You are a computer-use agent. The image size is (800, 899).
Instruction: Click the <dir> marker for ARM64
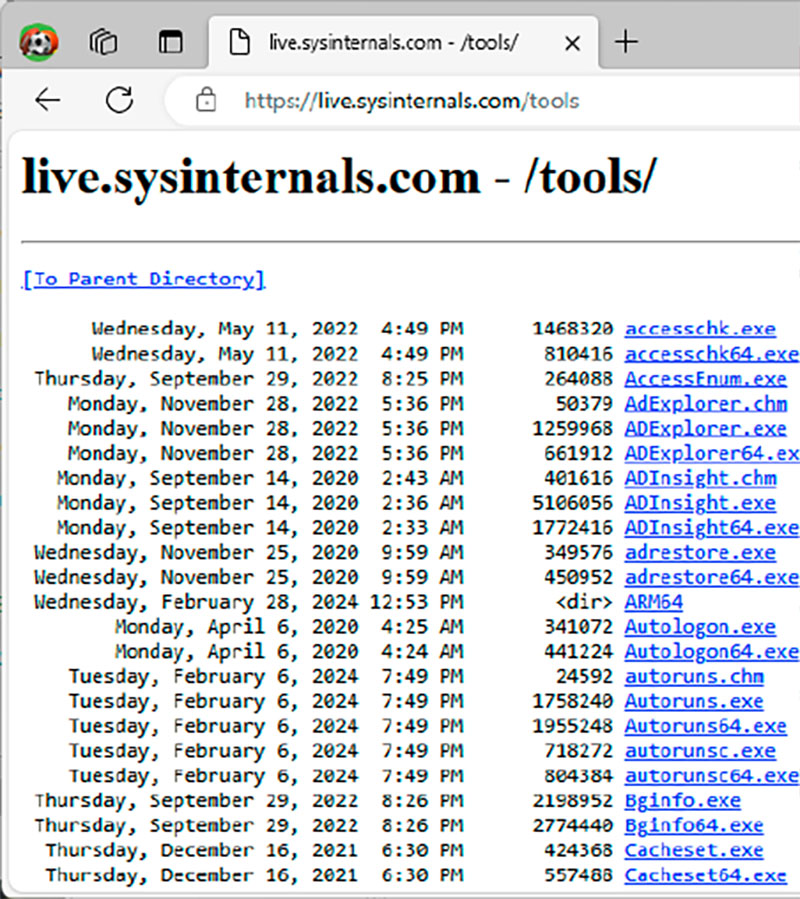pos(584,602)
